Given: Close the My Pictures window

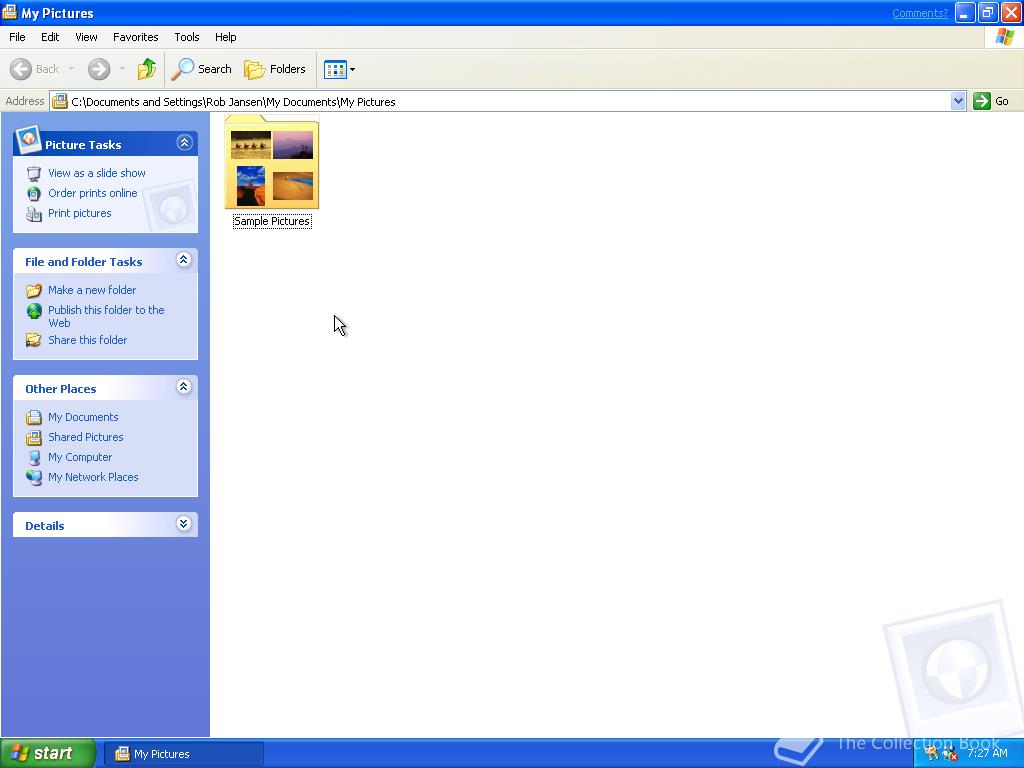Looking at the screenshot, I should point(1011,12).
